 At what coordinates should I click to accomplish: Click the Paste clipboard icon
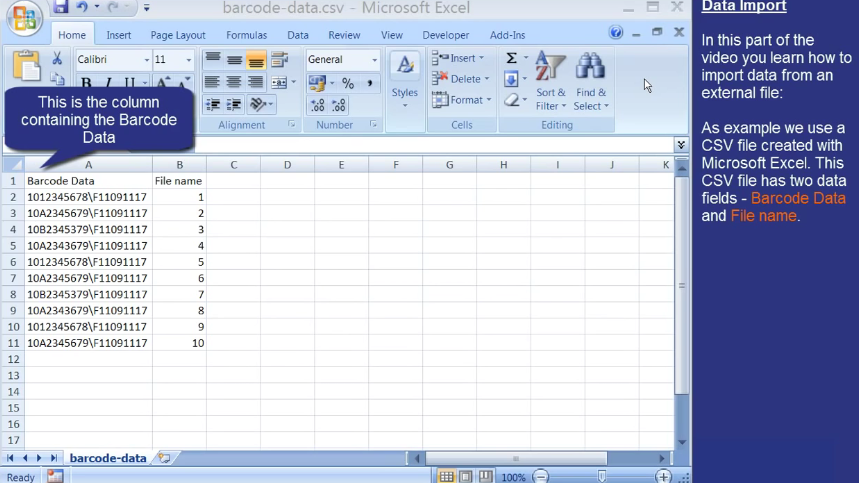tap(26, 66)
